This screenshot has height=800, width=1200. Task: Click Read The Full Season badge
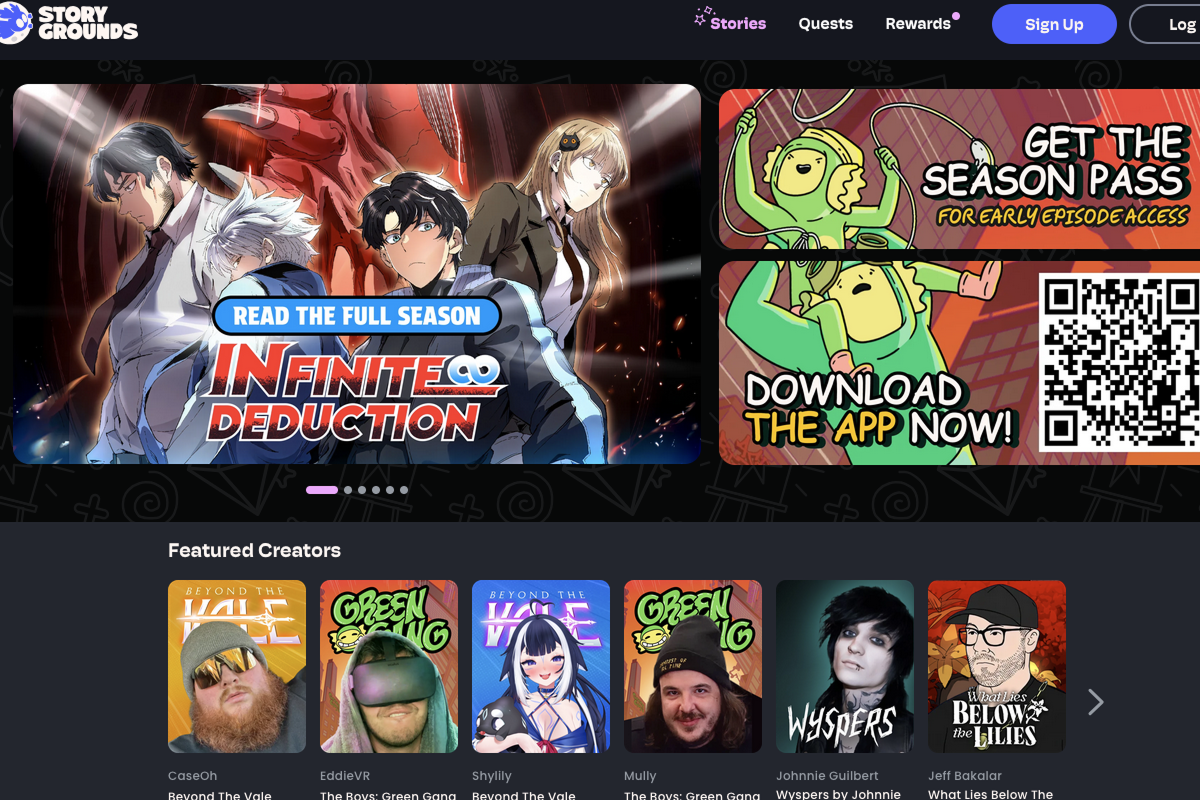point(357,316)
